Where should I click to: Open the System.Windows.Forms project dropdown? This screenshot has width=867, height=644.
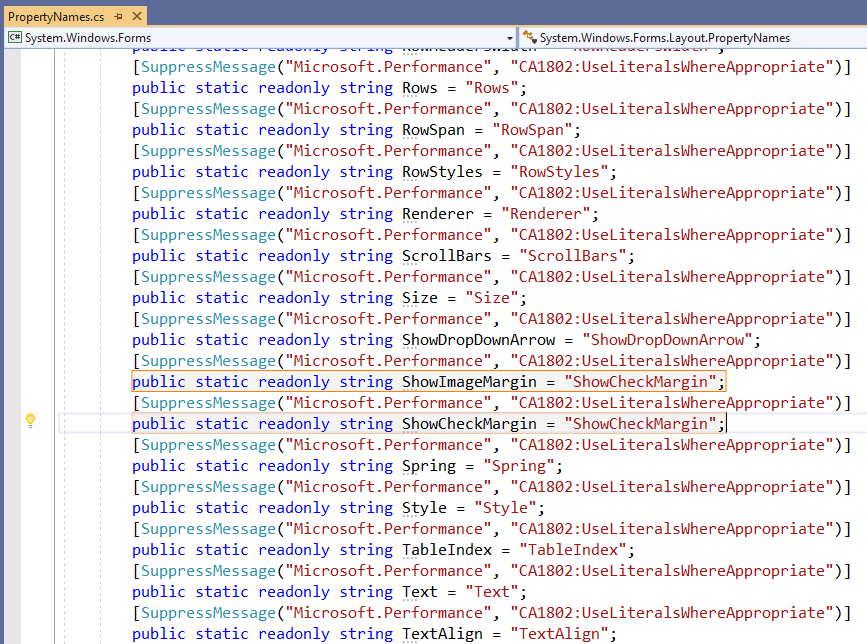click(509, 38)
